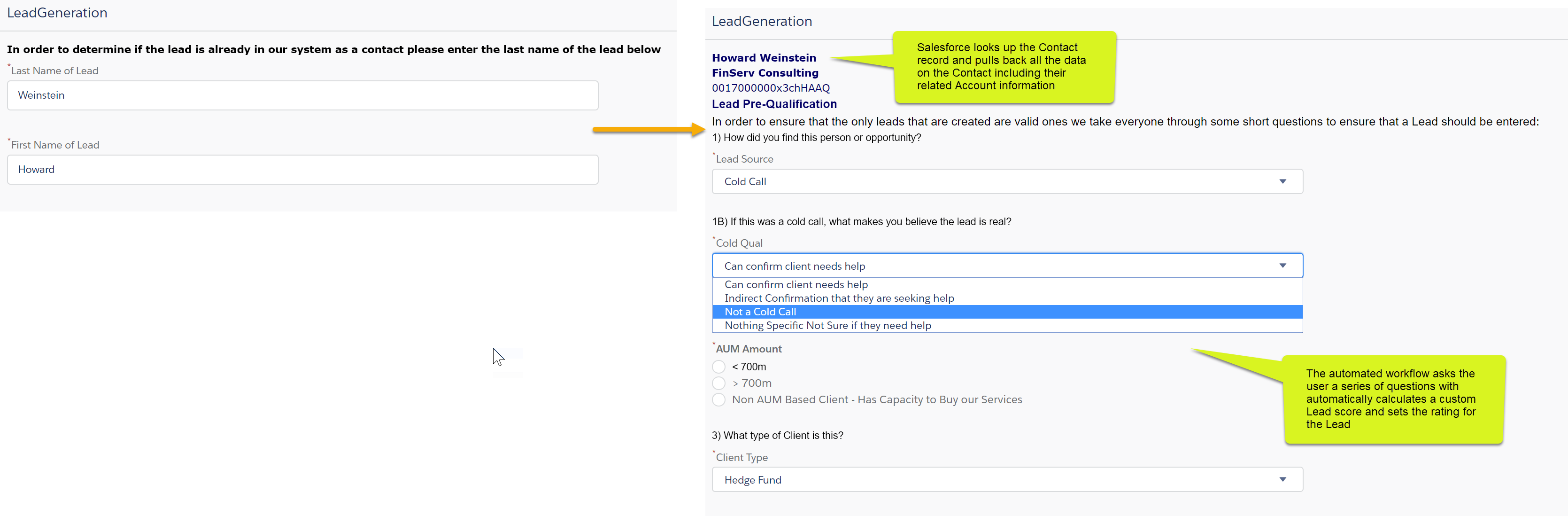Click the Cold Qual dropdown arrow

pyautogui.click(x=1282, y=266)
